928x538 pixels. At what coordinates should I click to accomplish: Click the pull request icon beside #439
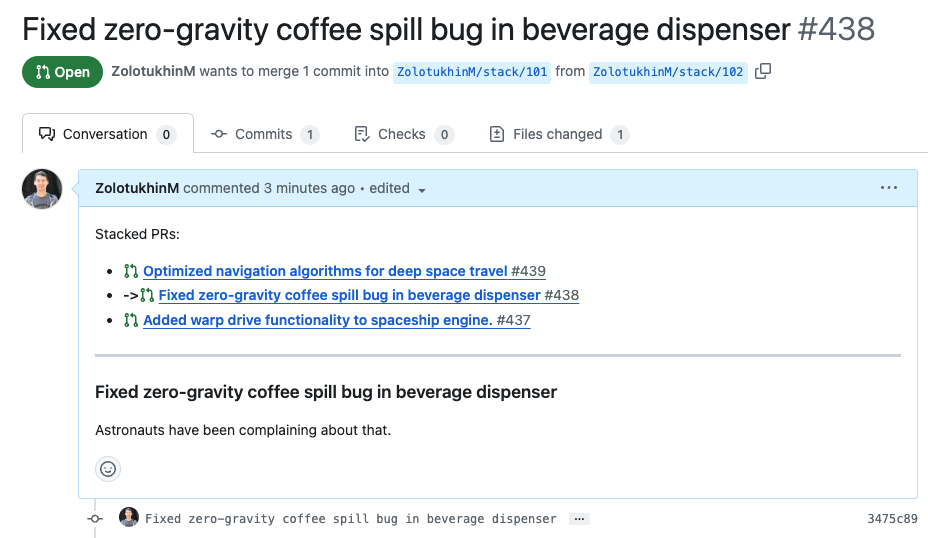[x=131, y=271]
